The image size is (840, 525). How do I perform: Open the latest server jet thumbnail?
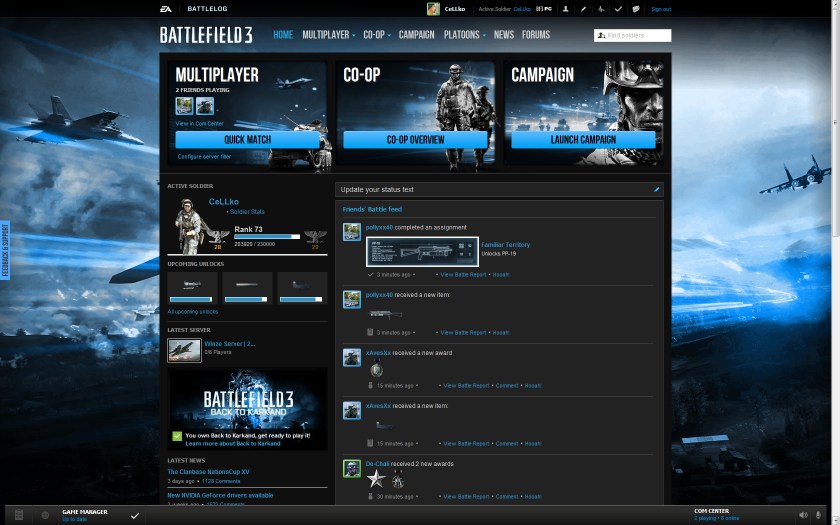pos(184,350)
